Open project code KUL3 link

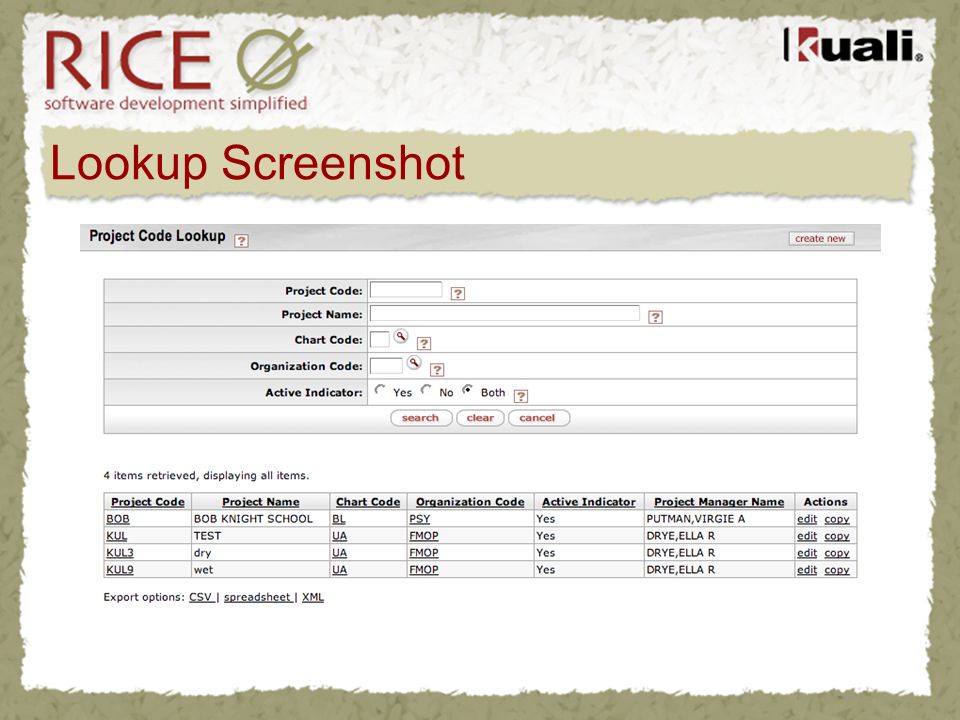120,553
